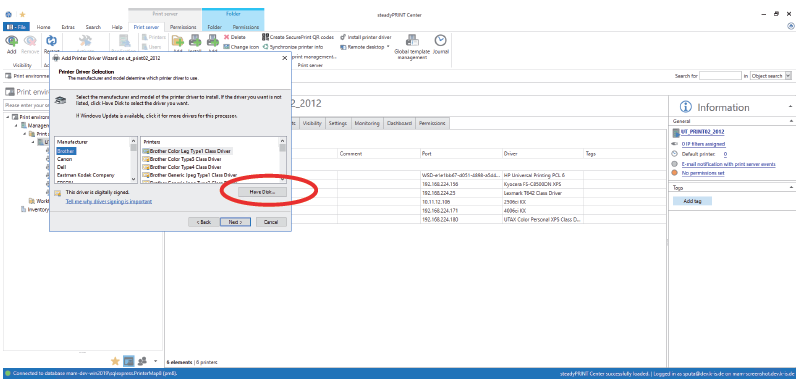Screen dimensions: 799x380
Task: Click Delete with the red X icon
Action: 234,37
